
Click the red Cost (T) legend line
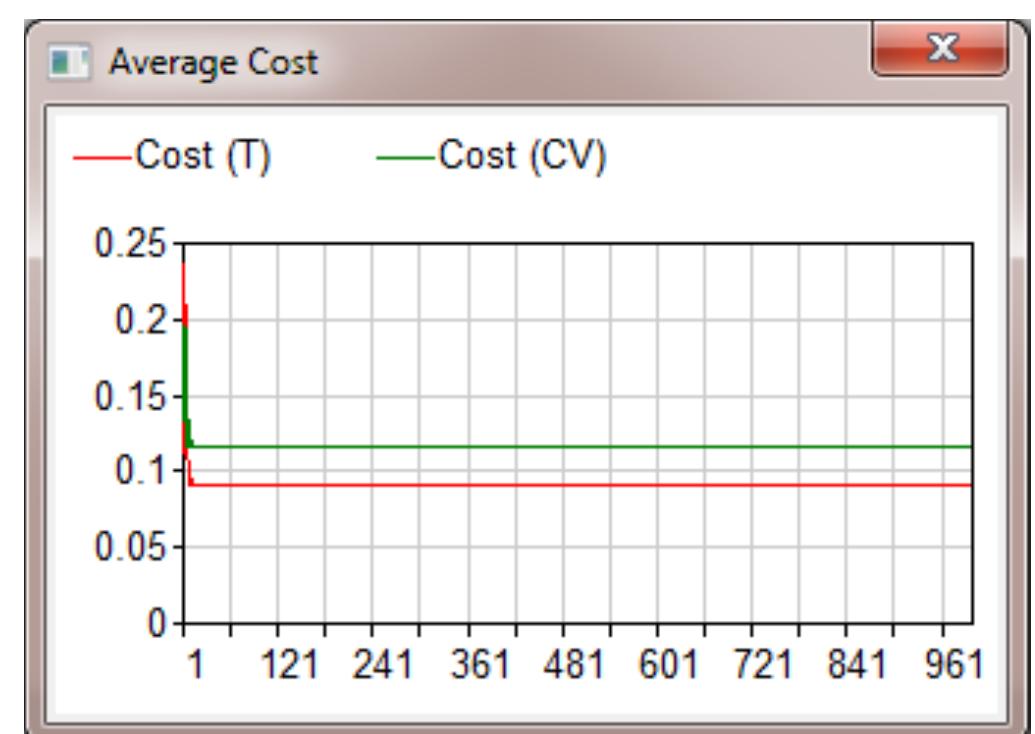(x=102, y=158)
